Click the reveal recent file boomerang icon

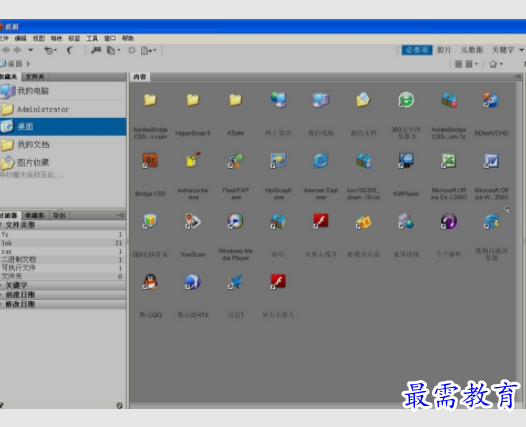50,50
